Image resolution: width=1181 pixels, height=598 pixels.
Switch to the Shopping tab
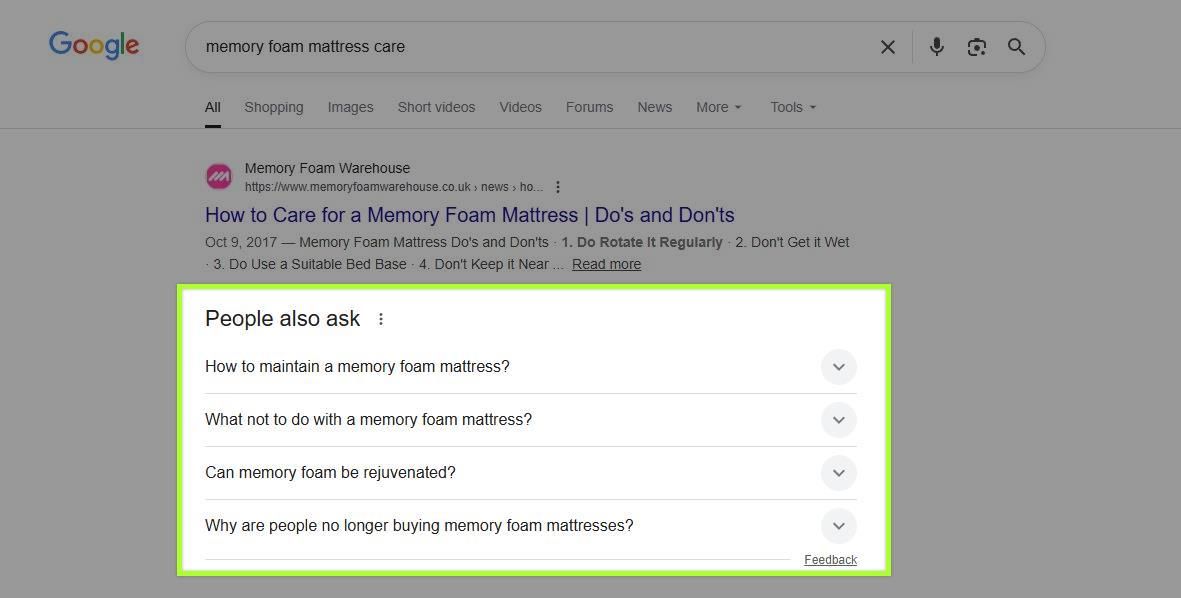coord(273,107)
